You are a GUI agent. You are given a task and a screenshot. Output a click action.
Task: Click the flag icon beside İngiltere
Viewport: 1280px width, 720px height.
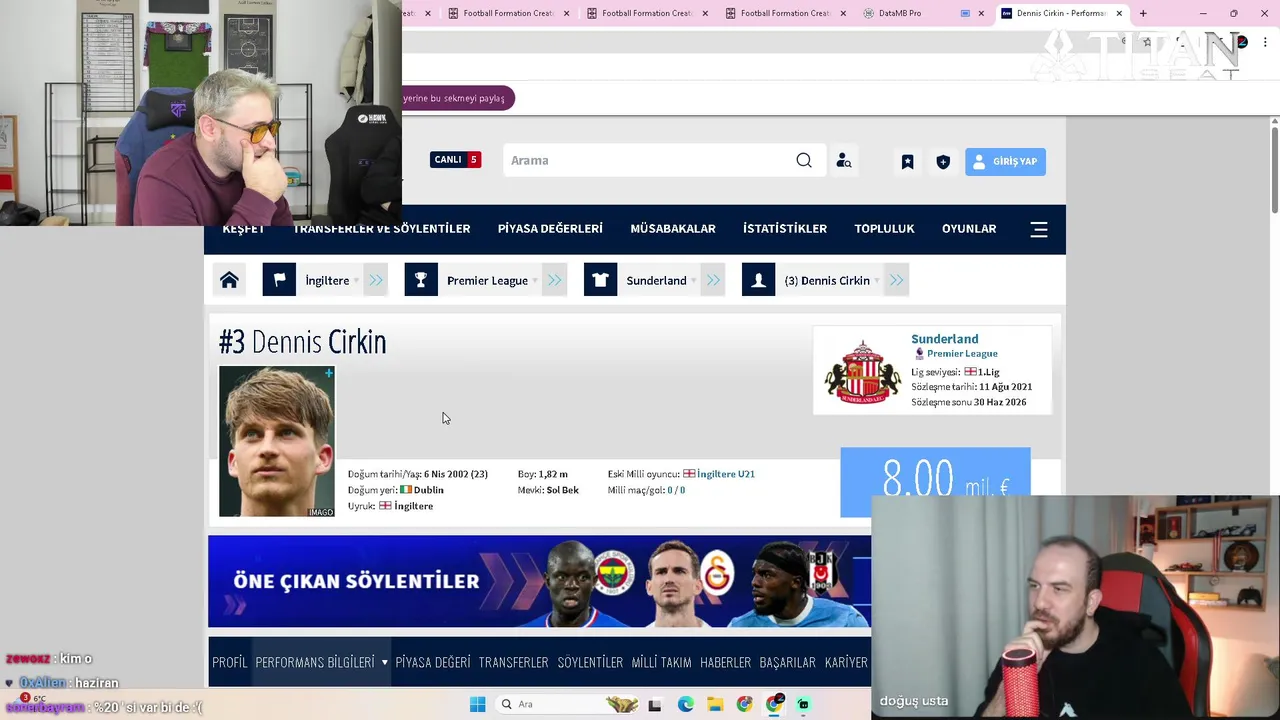(x=279, y=280)
